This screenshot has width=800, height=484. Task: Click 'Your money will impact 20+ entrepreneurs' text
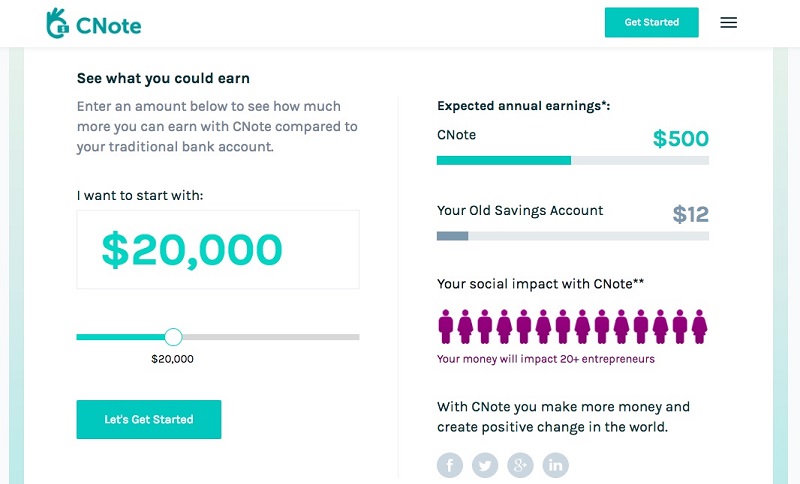pos(545,359)
